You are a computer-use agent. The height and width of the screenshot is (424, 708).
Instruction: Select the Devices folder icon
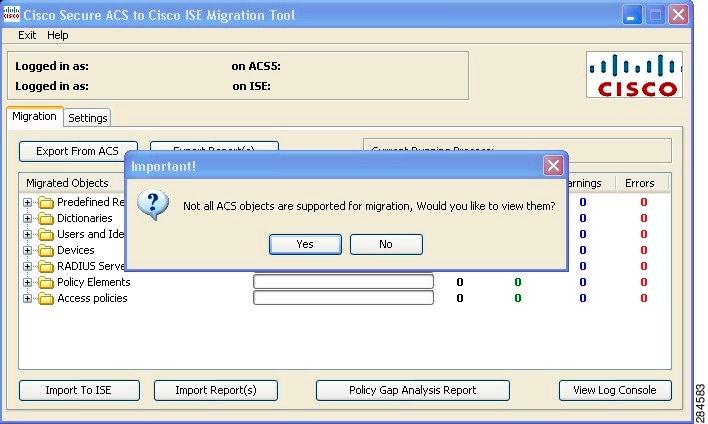(x=46, y=251)
